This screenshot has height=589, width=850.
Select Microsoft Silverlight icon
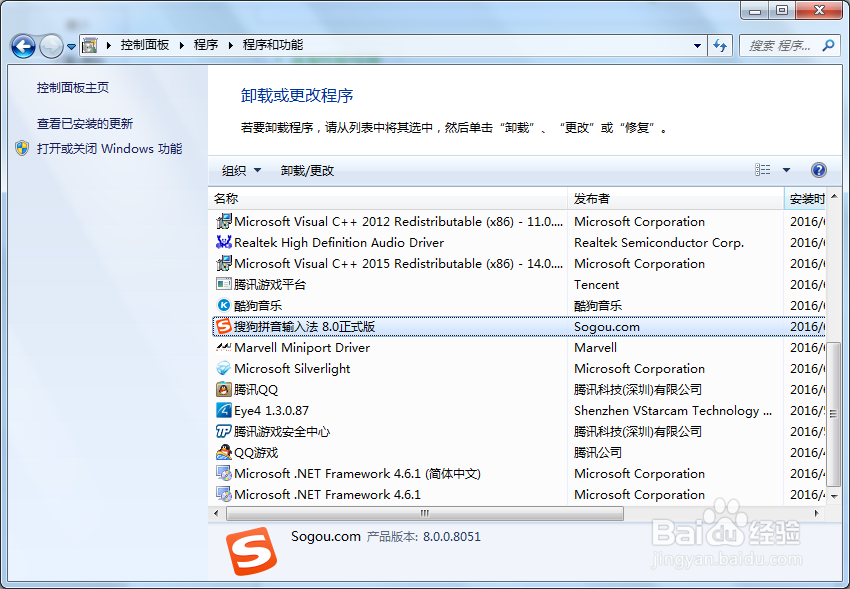[x=223, y=368]
